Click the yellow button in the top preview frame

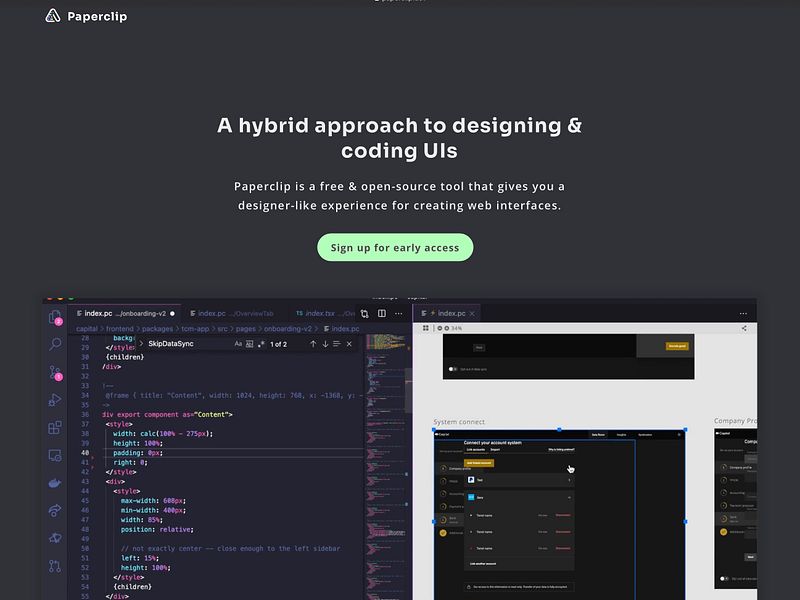pos(677,346)
